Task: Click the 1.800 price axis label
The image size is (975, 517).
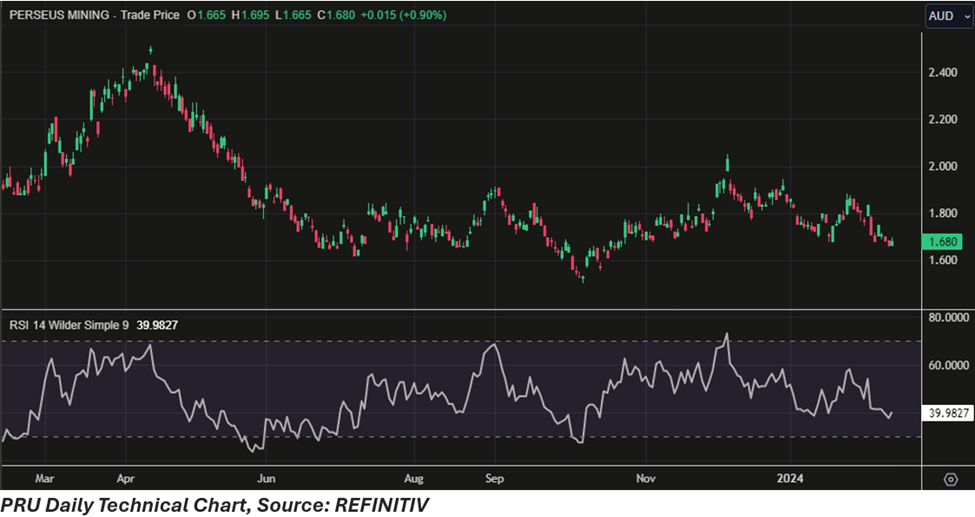Action: [x=943, y=213]
